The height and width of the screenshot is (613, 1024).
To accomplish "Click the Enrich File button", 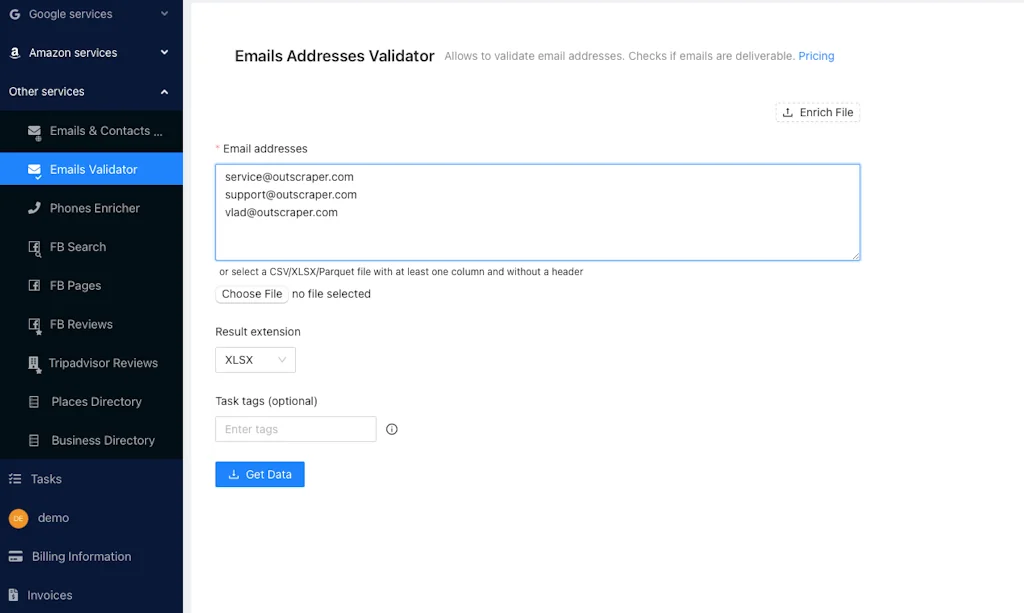I will 817,112.
